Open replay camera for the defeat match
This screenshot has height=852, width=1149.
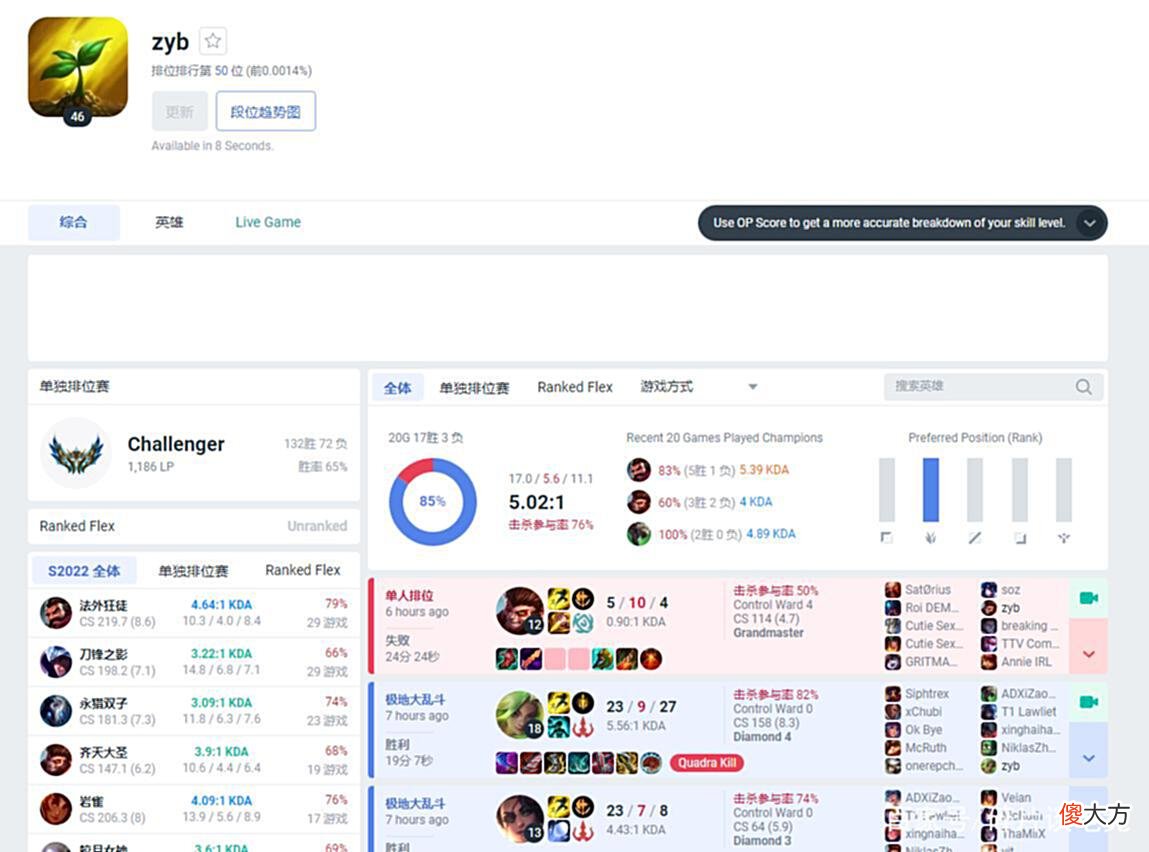click(1089, 599)
